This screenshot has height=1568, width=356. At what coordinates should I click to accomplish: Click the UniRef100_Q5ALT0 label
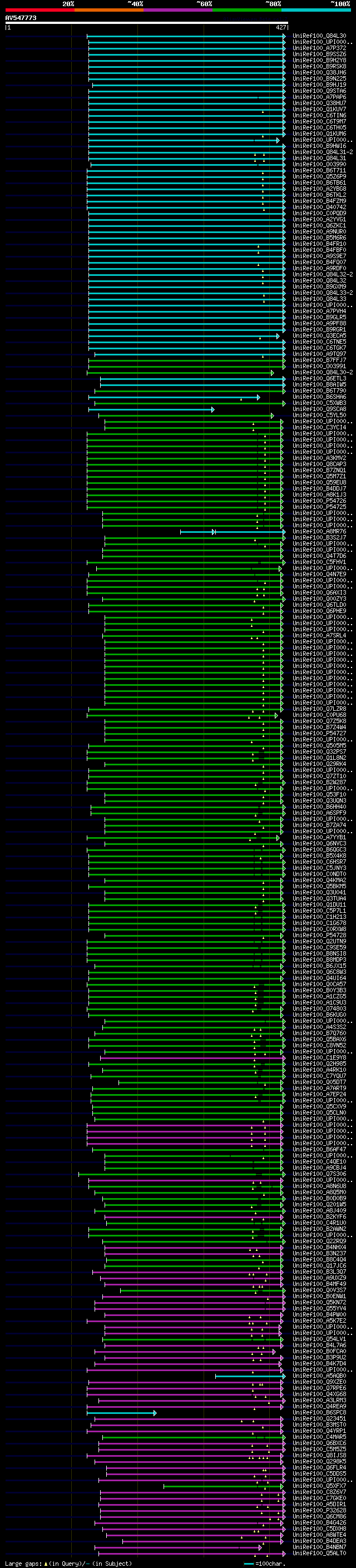[x=319, y=1554]
